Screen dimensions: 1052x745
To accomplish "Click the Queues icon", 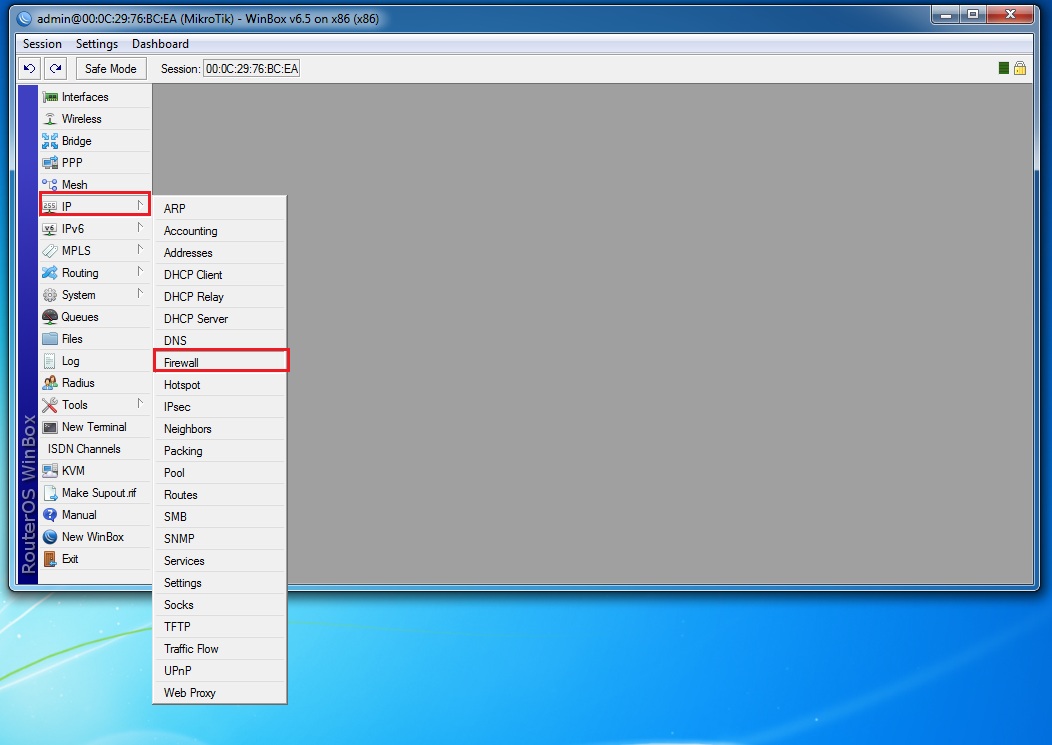I will click(50, 317).
